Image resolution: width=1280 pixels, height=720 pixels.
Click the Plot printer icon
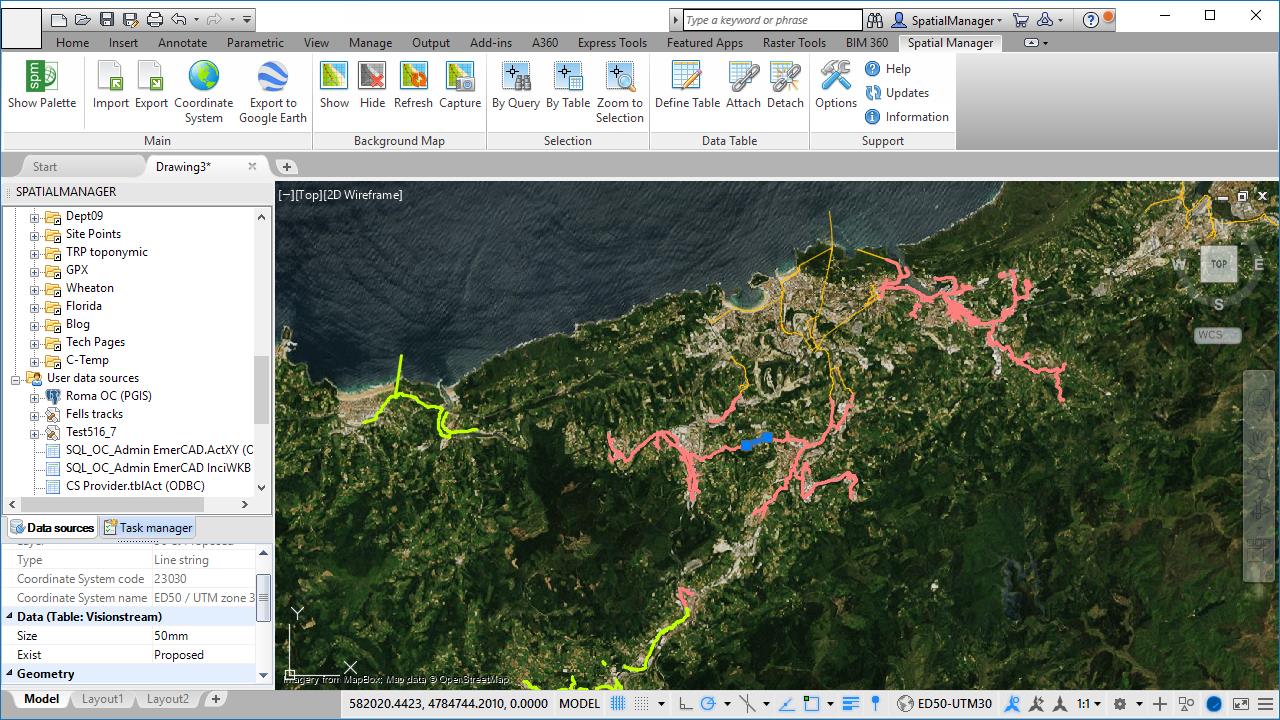(x=155, y=19)
